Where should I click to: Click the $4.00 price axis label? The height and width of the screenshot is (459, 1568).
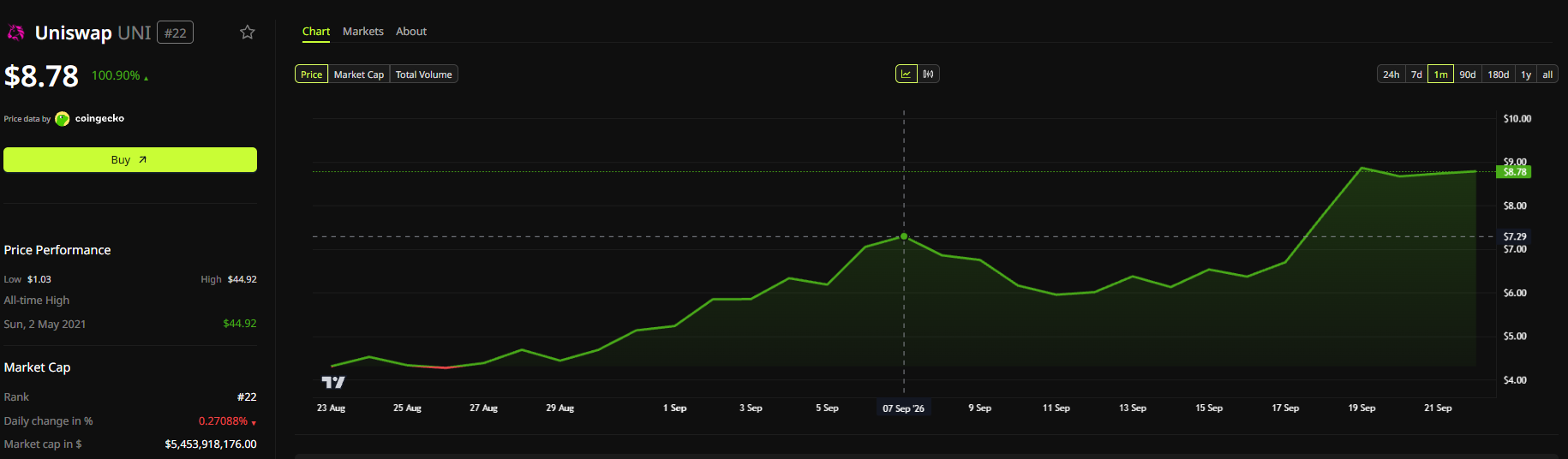pyautogui.click(x=1515, y=380)
